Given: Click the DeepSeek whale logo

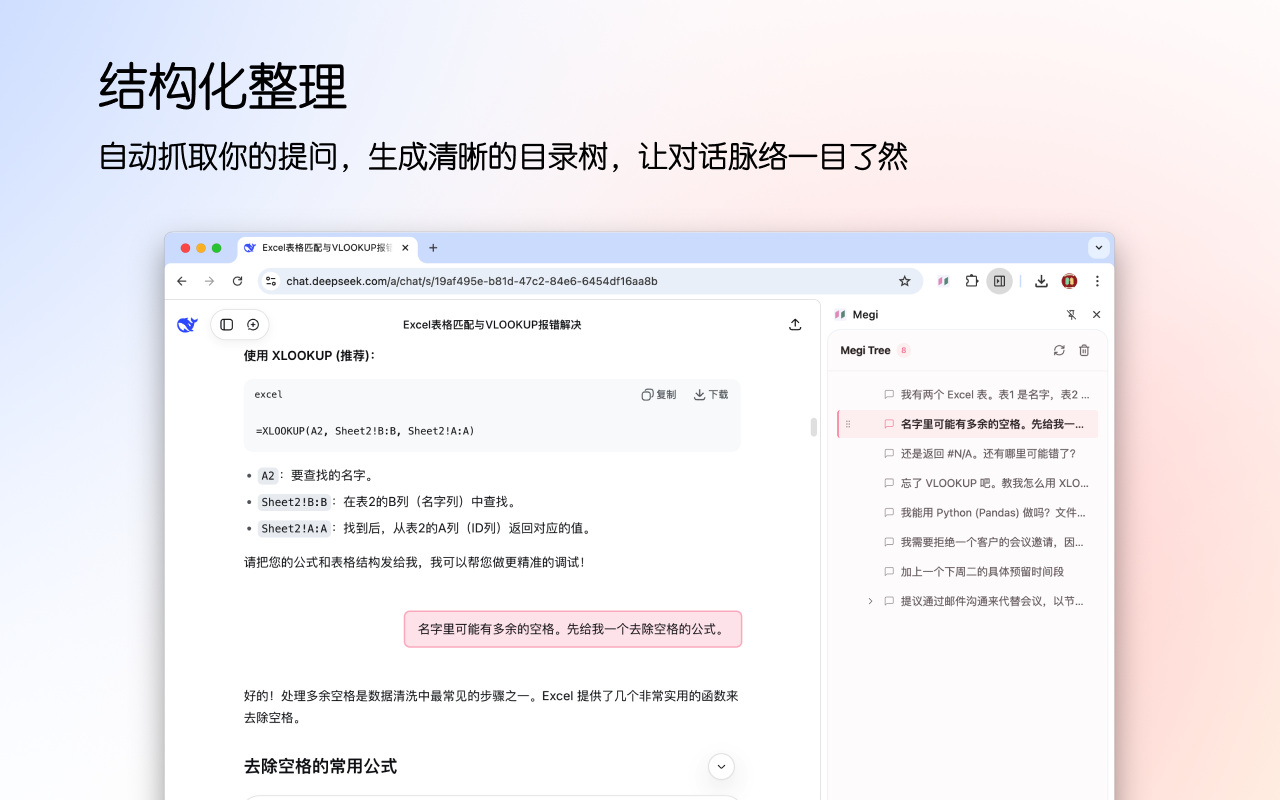Looking at the screenshot, I should click(187, 324).
